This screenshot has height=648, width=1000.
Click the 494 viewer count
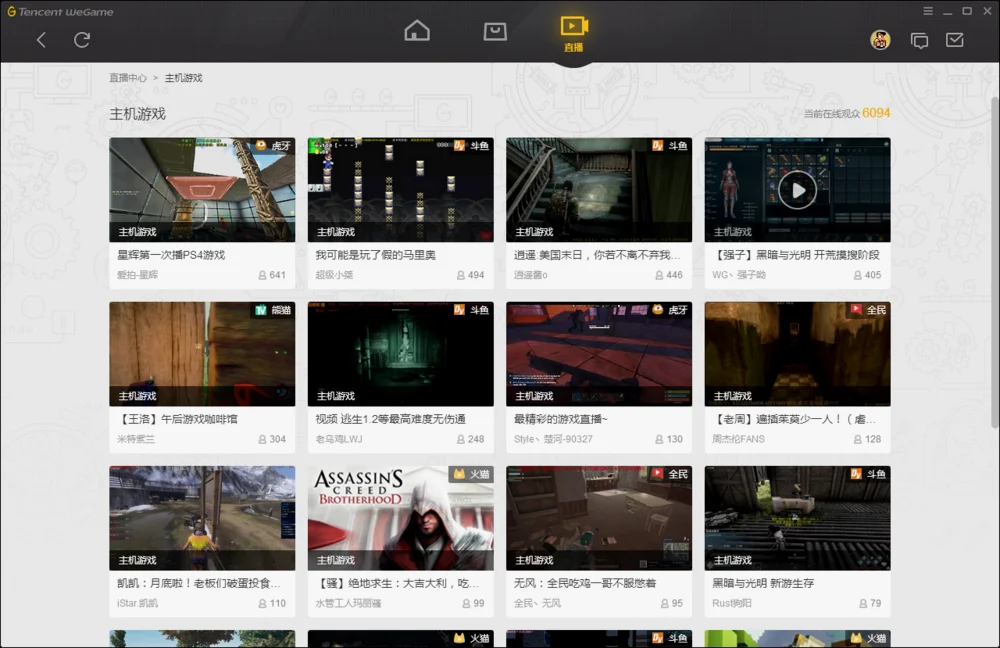tap(471, 275)
